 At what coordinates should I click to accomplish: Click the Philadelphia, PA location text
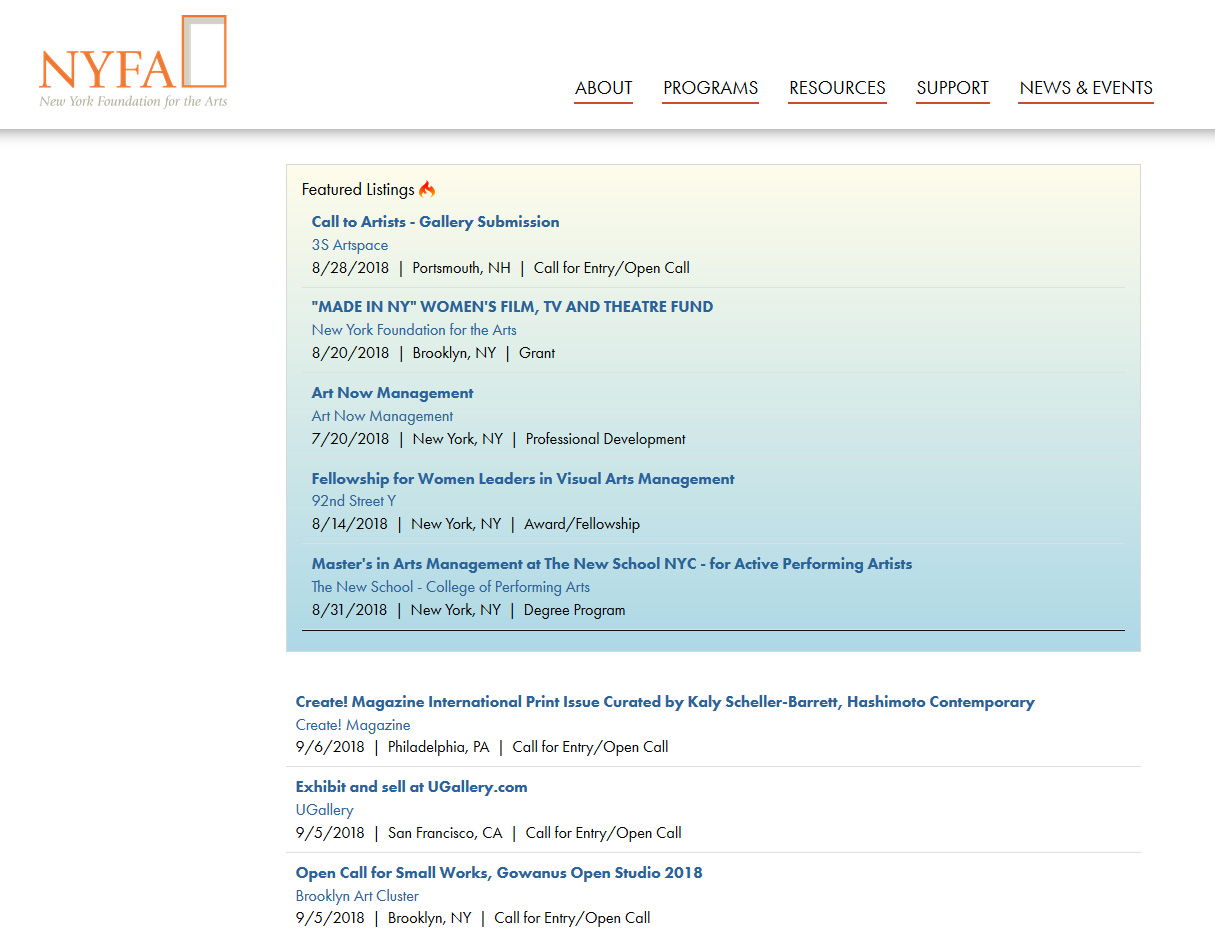coord(439,747)
